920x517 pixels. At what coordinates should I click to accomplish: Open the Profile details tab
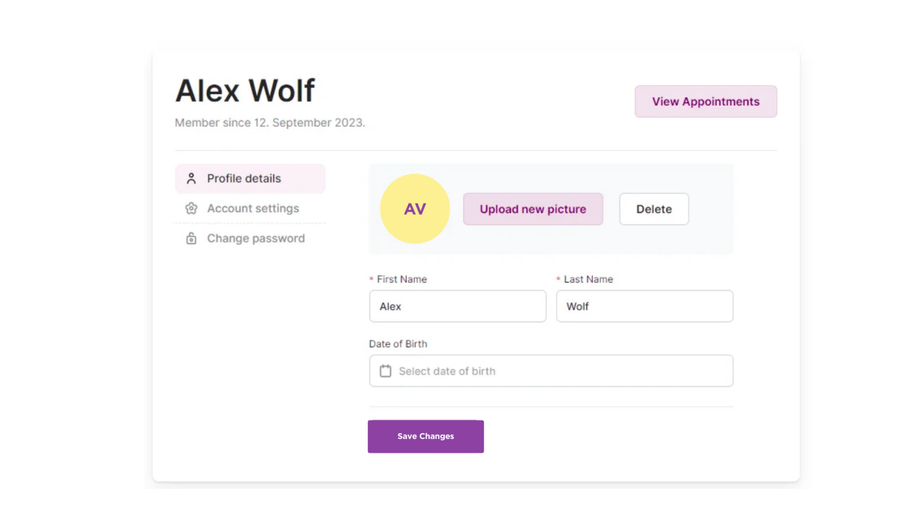pos(244,178)
